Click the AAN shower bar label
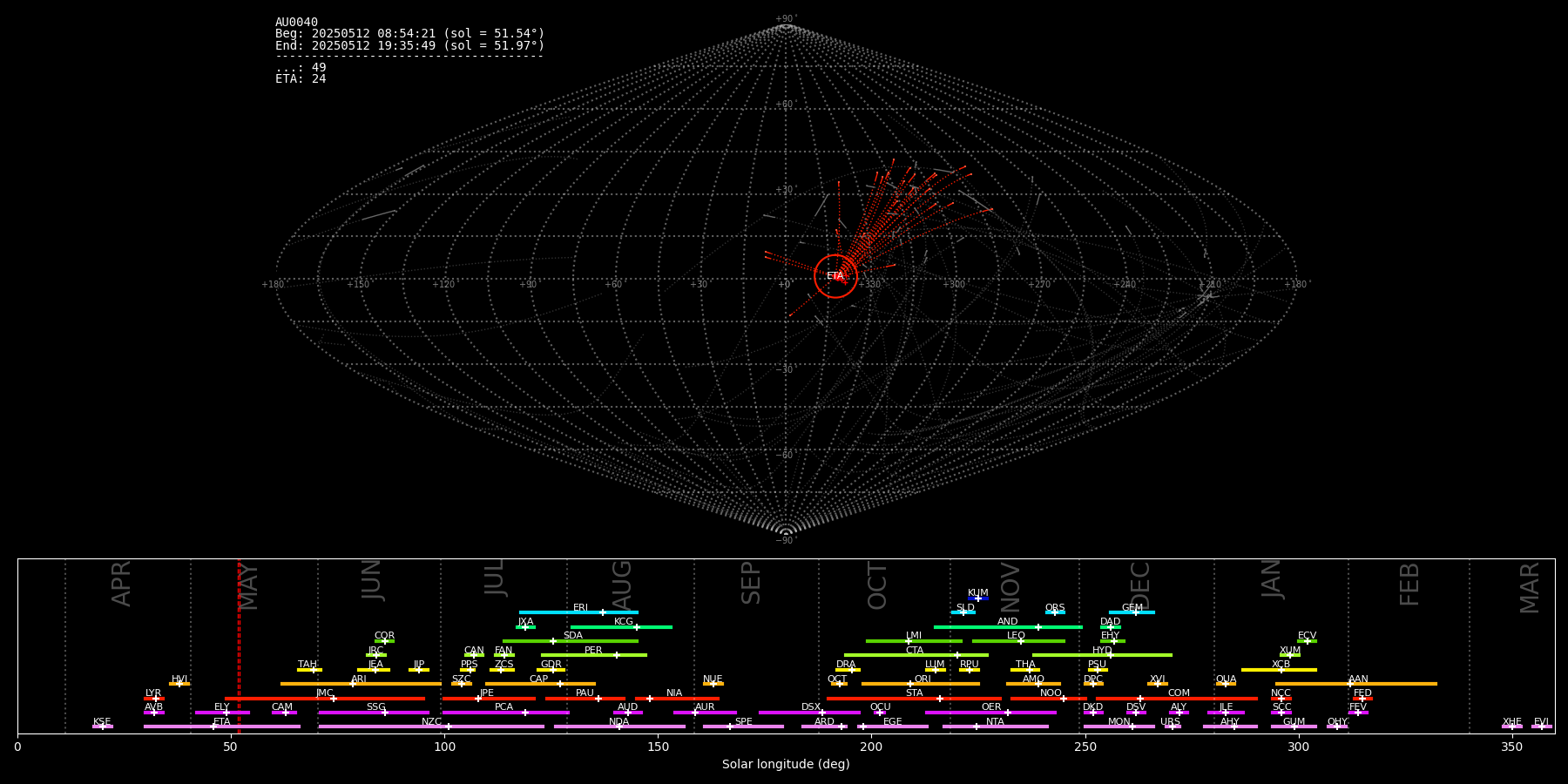Viewport: 1568px width, 784px height. pyautogui.click(x=1359, y=679)
